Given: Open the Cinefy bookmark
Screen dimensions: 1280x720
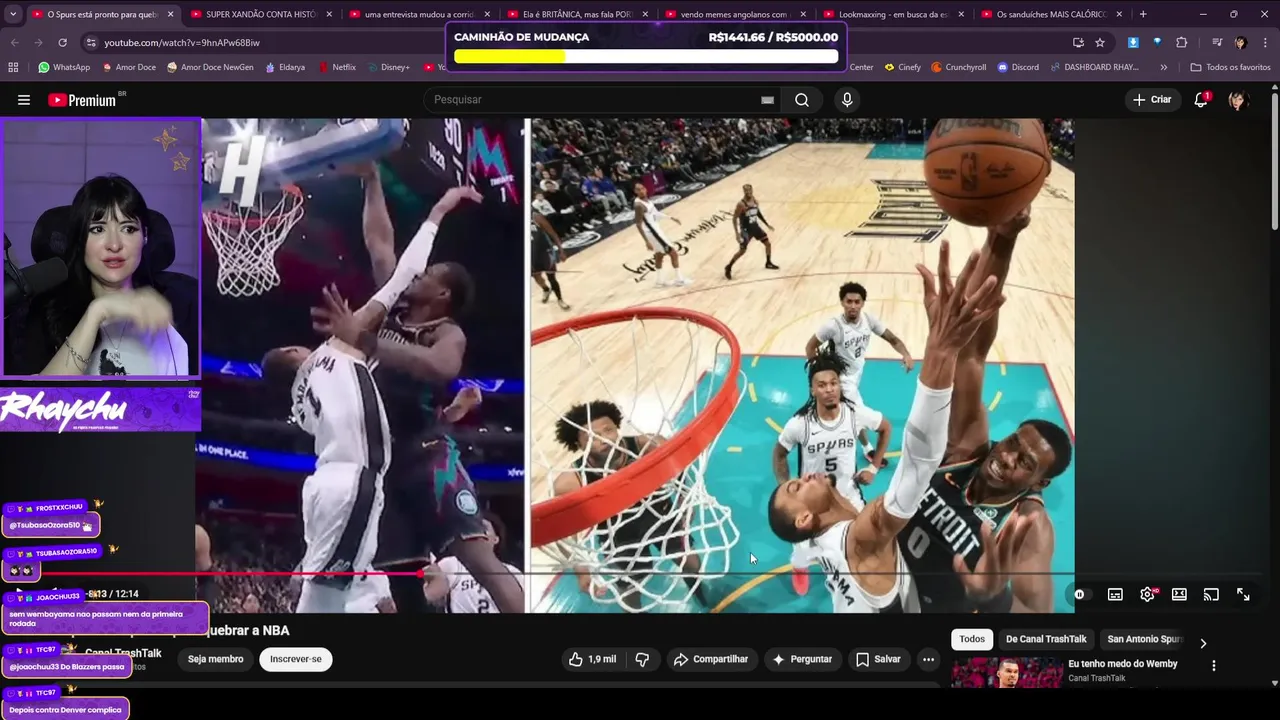Looking at the screenshot, I should pyautogui.click(x=902, y=67).
